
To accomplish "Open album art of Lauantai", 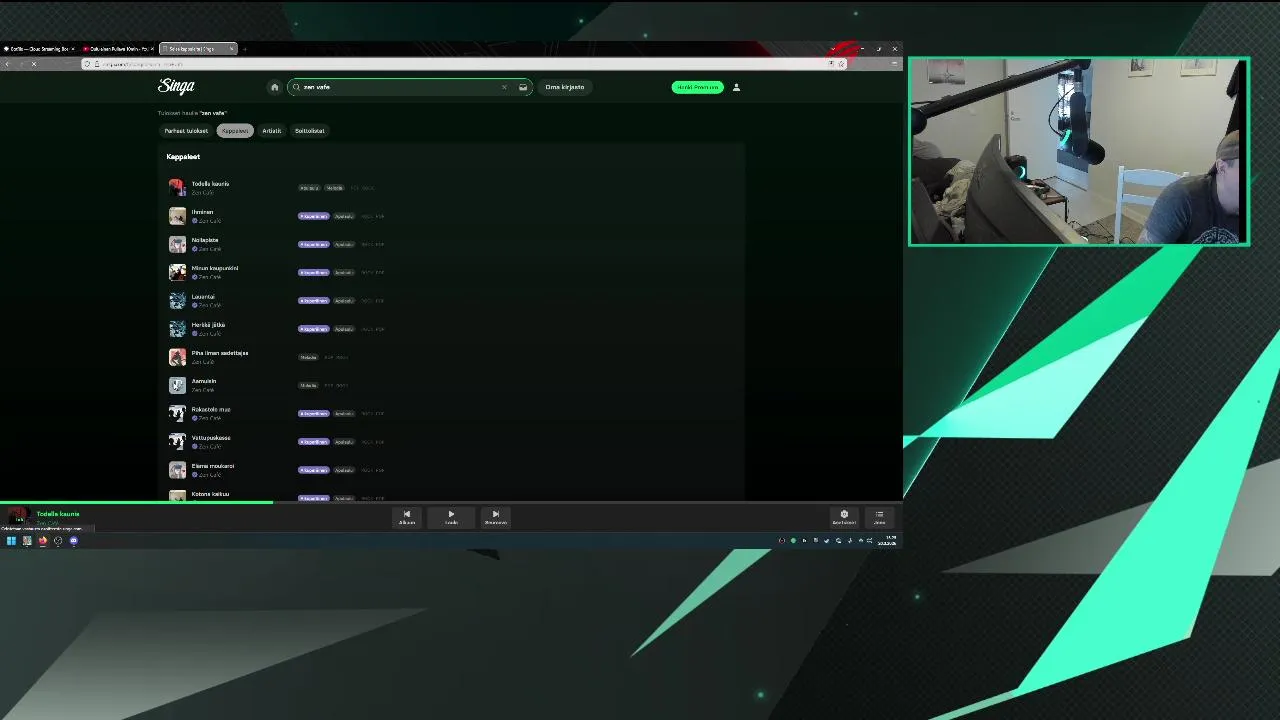I will [177, 300].
